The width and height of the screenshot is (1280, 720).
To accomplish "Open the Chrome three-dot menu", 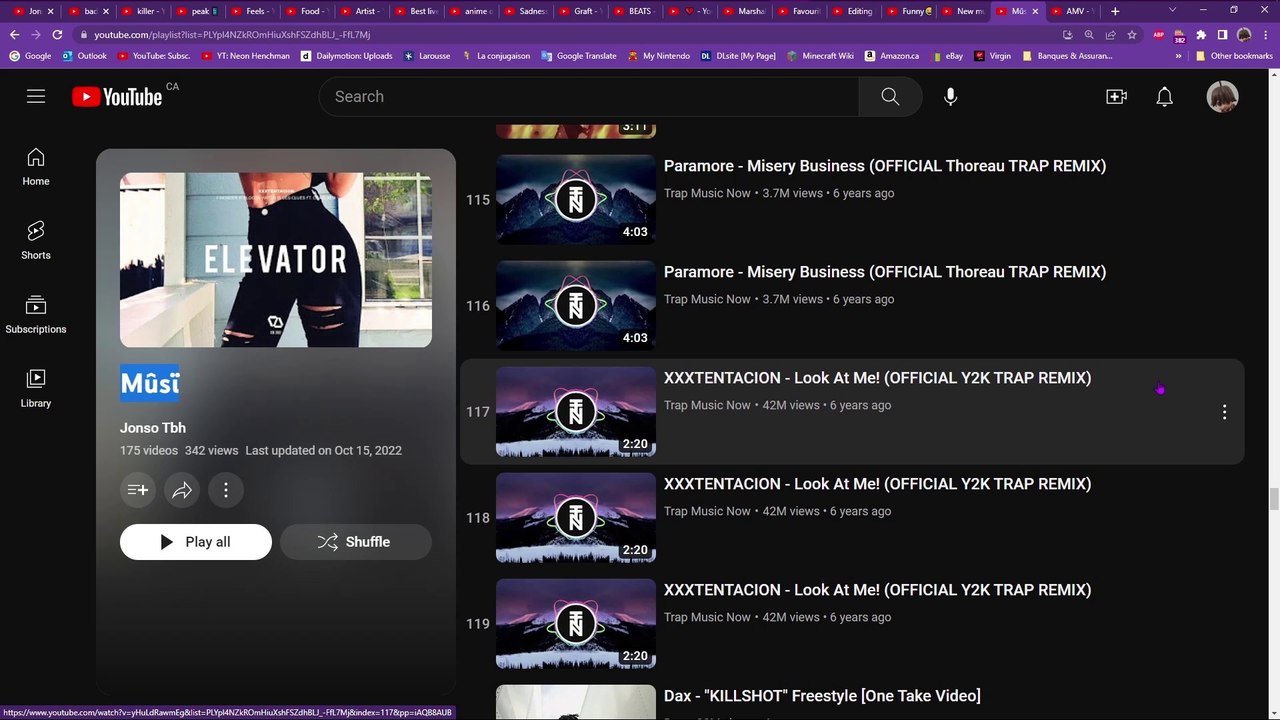I will click(1265, 34).
